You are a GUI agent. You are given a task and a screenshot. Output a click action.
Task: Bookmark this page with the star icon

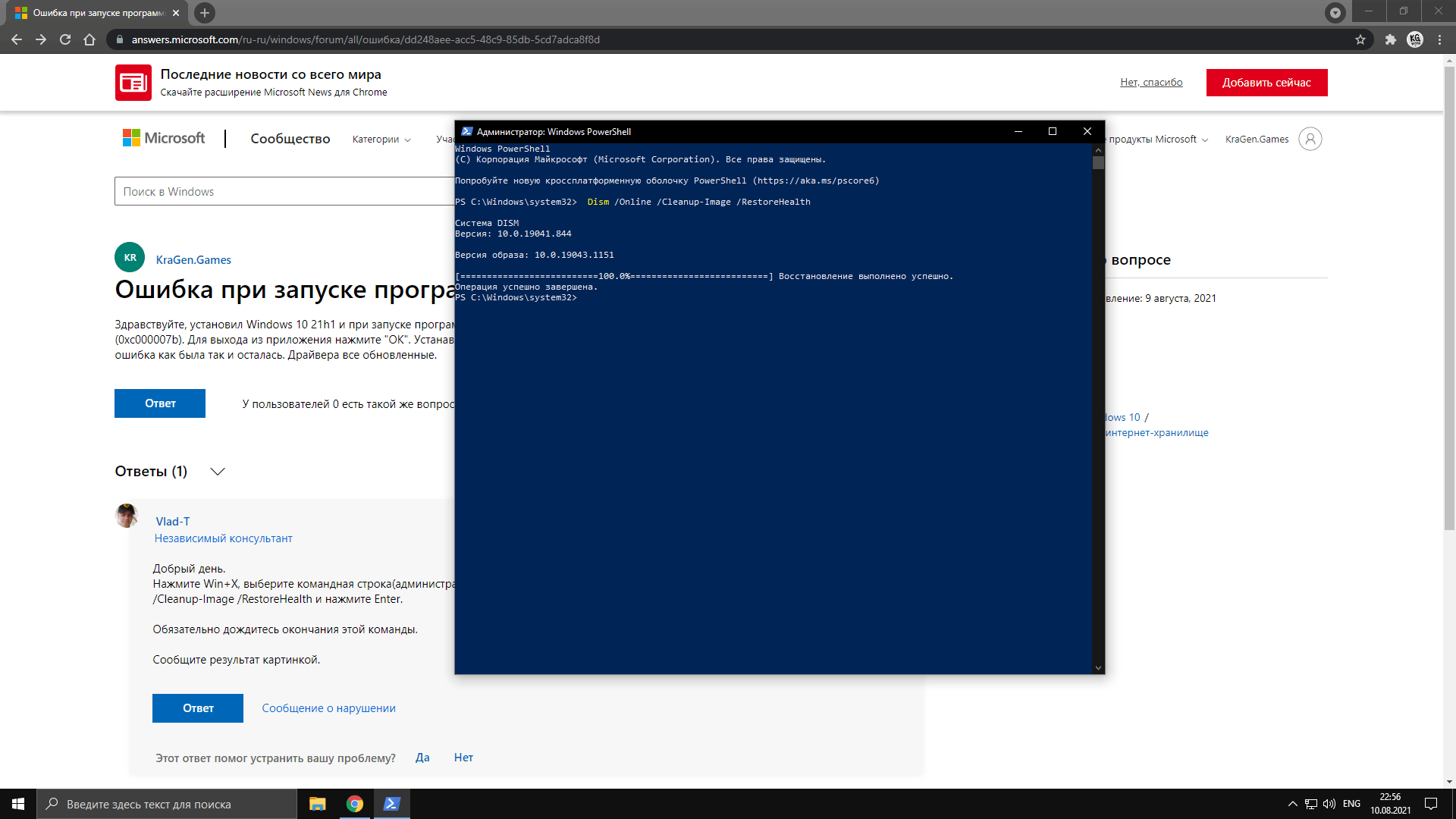[x=1360, y=39]
